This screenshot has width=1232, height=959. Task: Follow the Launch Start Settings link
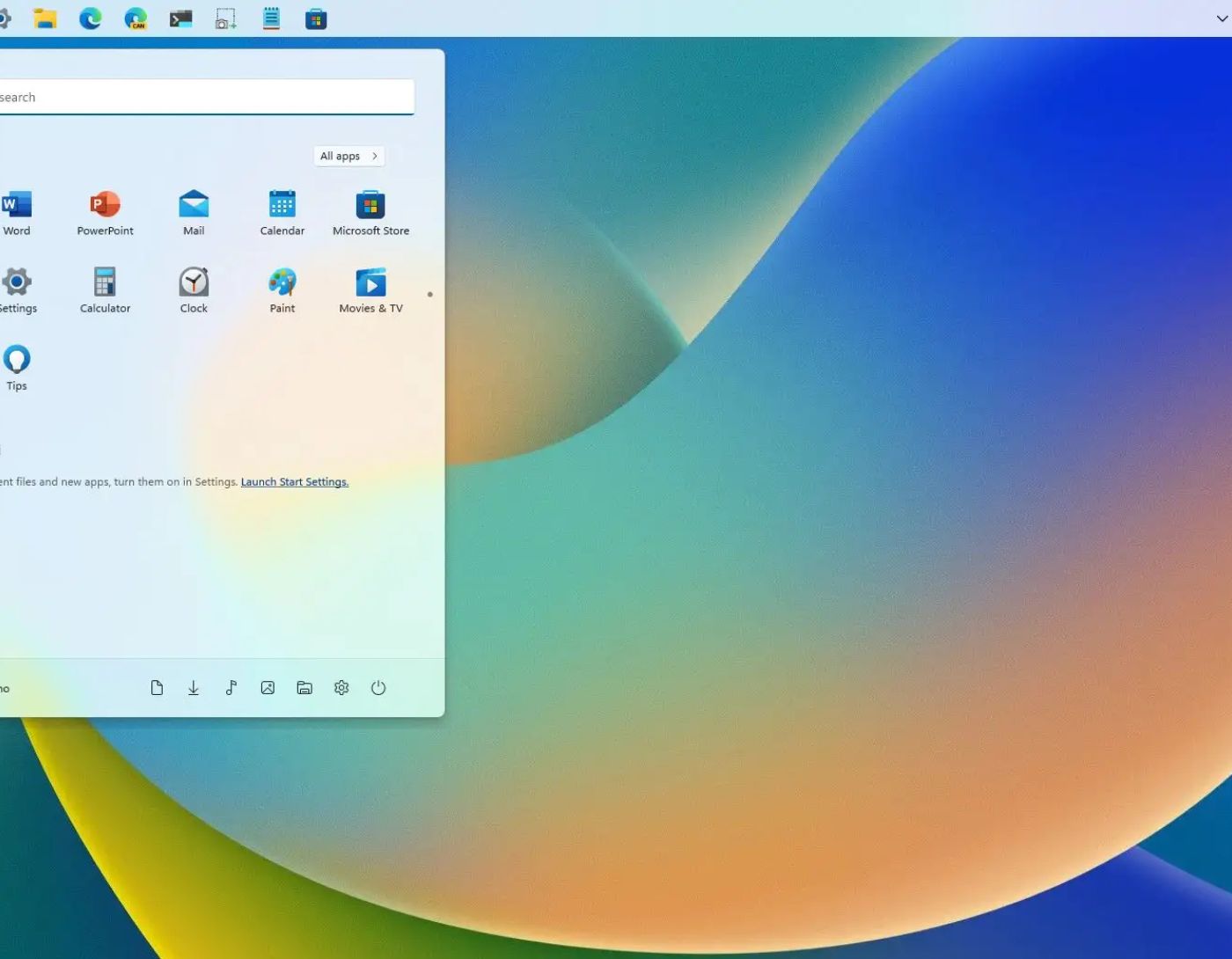(x=295, y=482)
